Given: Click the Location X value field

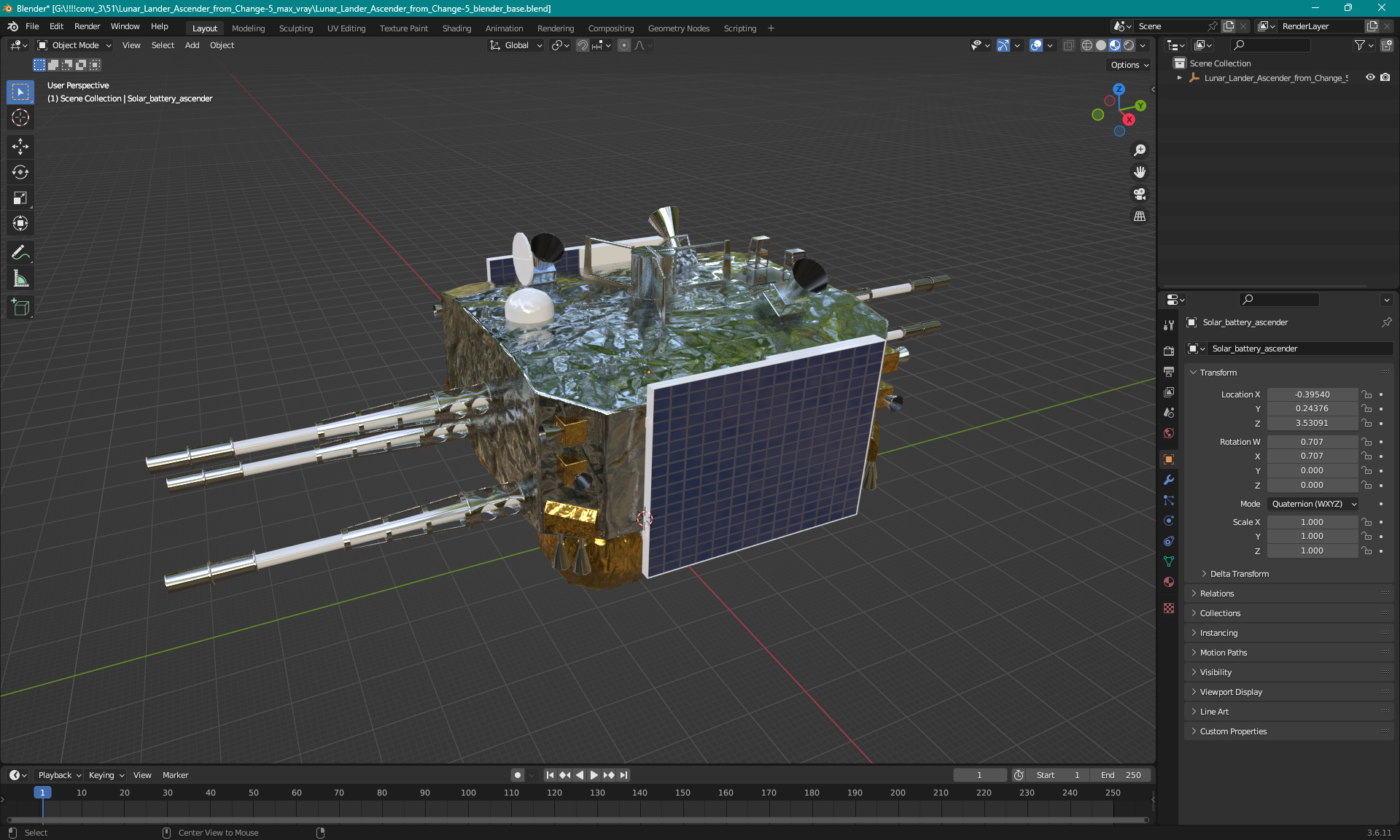Looking at the screenshot, I should 1311,394.
